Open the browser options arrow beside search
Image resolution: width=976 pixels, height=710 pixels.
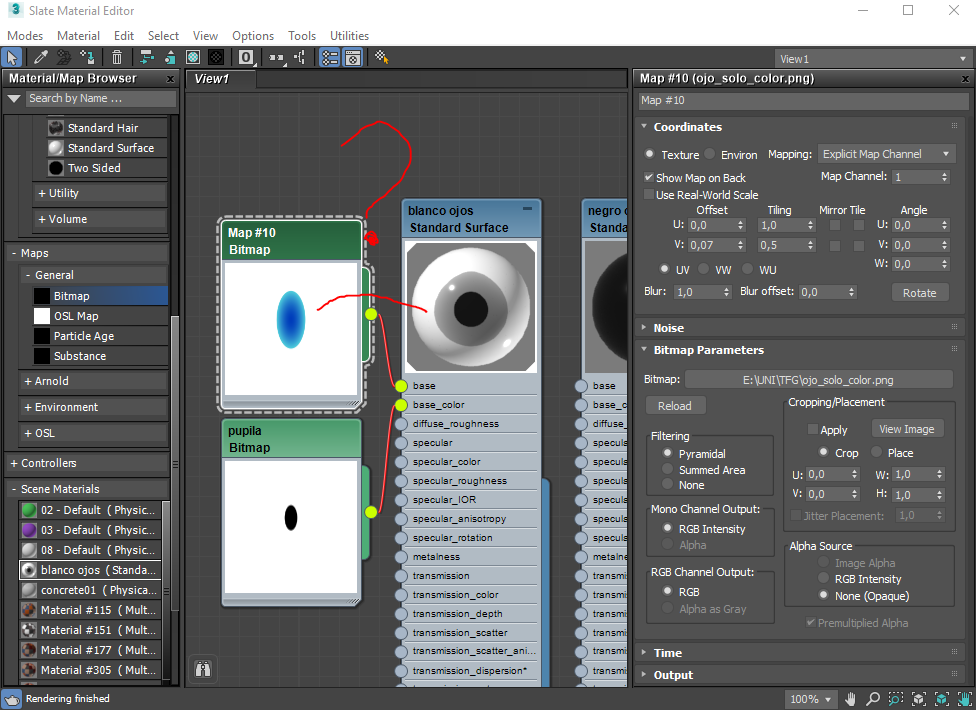14,98
